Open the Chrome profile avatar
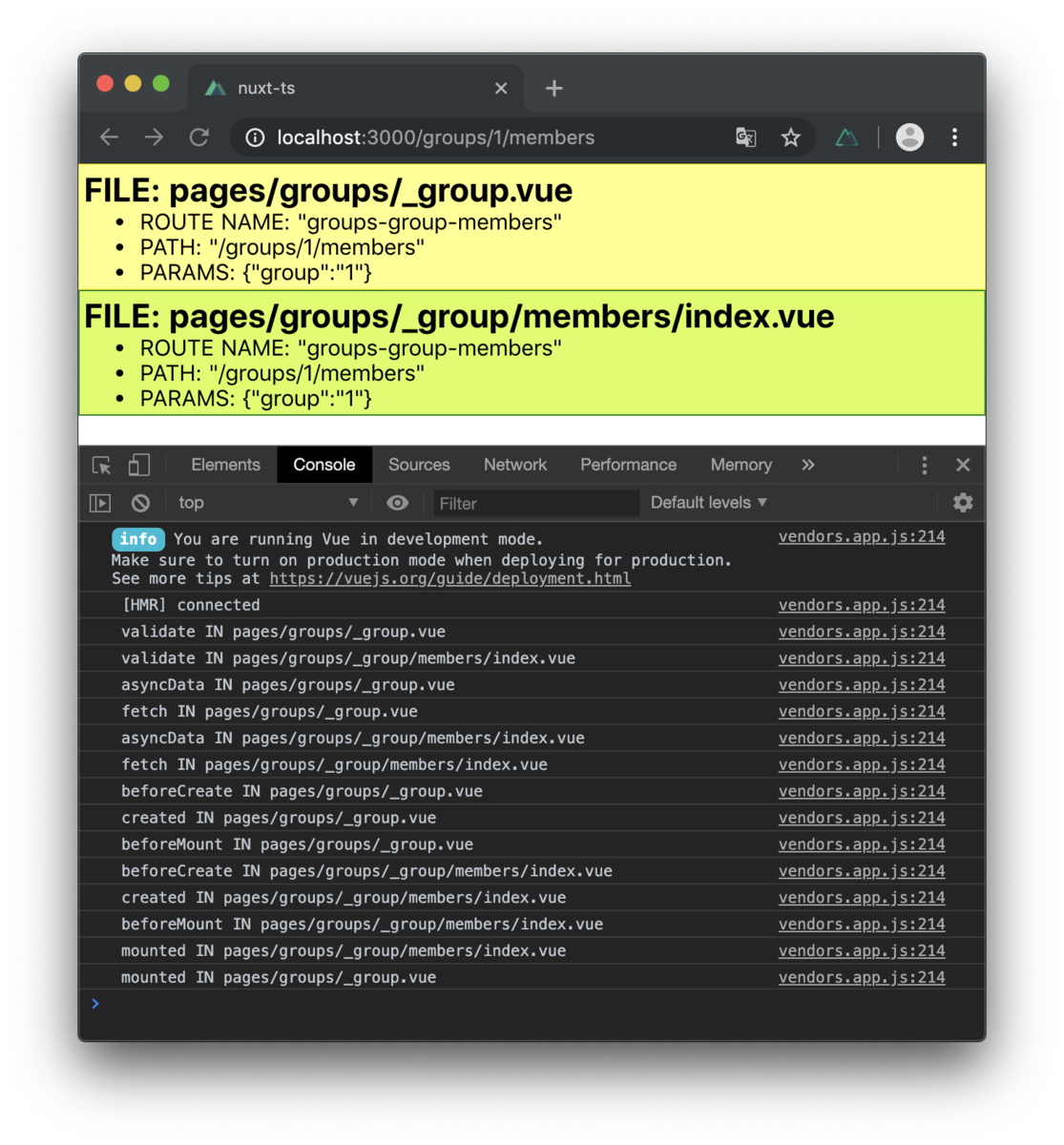This screenshot has width=1064, height=1145. [x=909, y=137]
